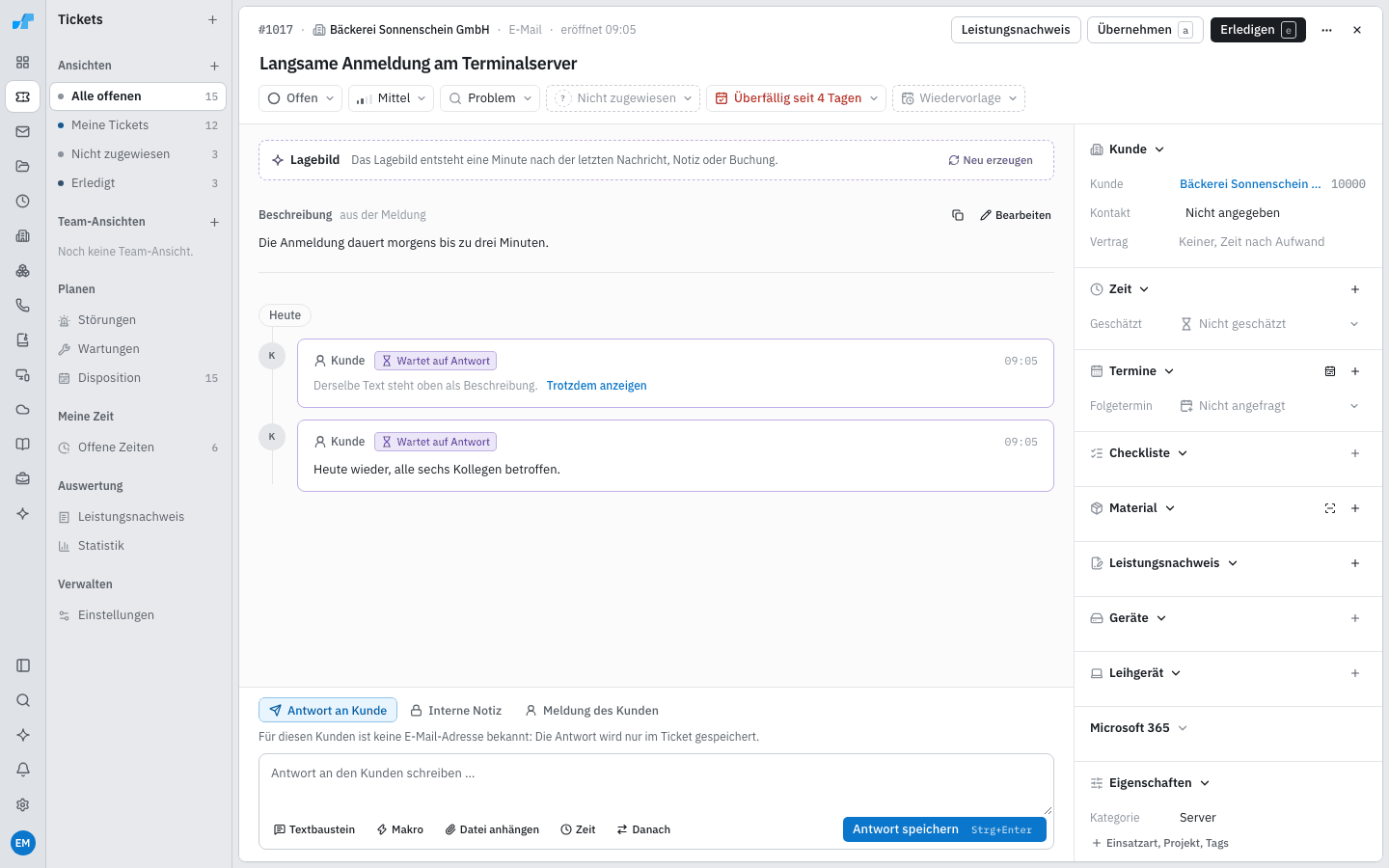1389x868 pixels.
Task: Open the three-dots more menu for the ticket
Action: [x=1327, y=30]
